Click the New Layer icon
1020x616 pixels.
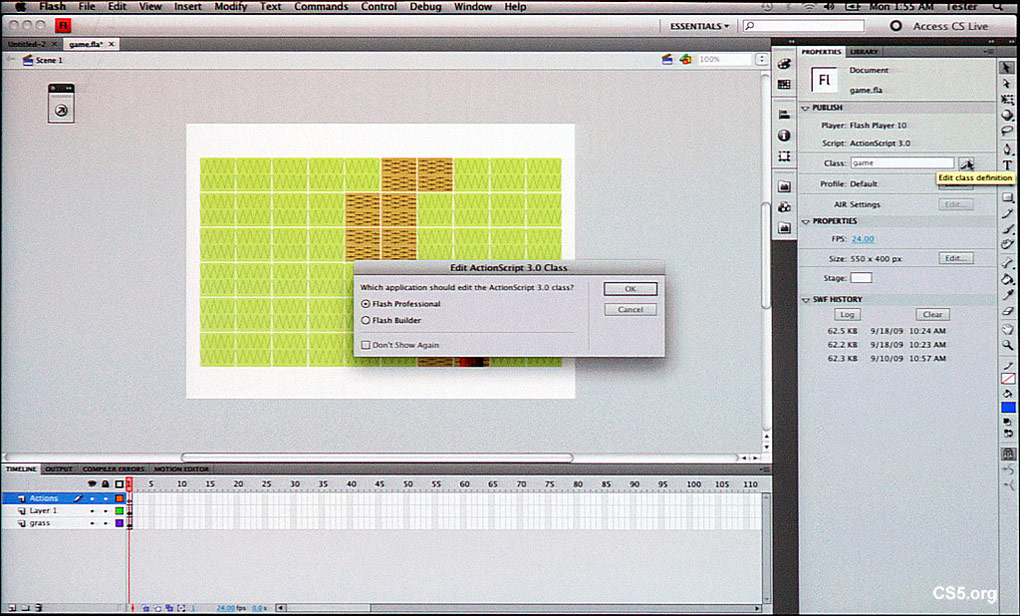point(11,608)
